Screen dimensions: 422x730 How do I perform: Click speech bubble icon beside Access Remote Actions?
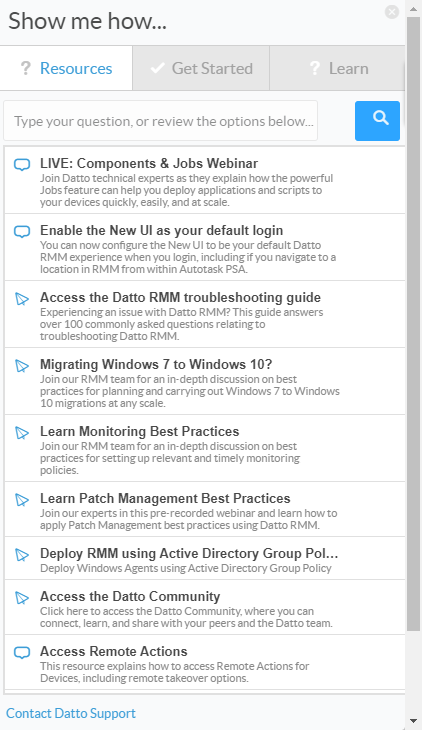(22, 652)
